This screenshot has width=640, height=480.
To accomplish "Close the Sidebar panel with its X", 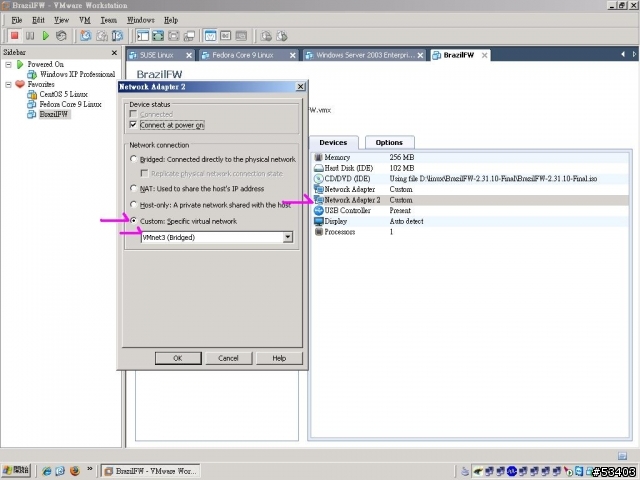I will [x=114, y=52].
